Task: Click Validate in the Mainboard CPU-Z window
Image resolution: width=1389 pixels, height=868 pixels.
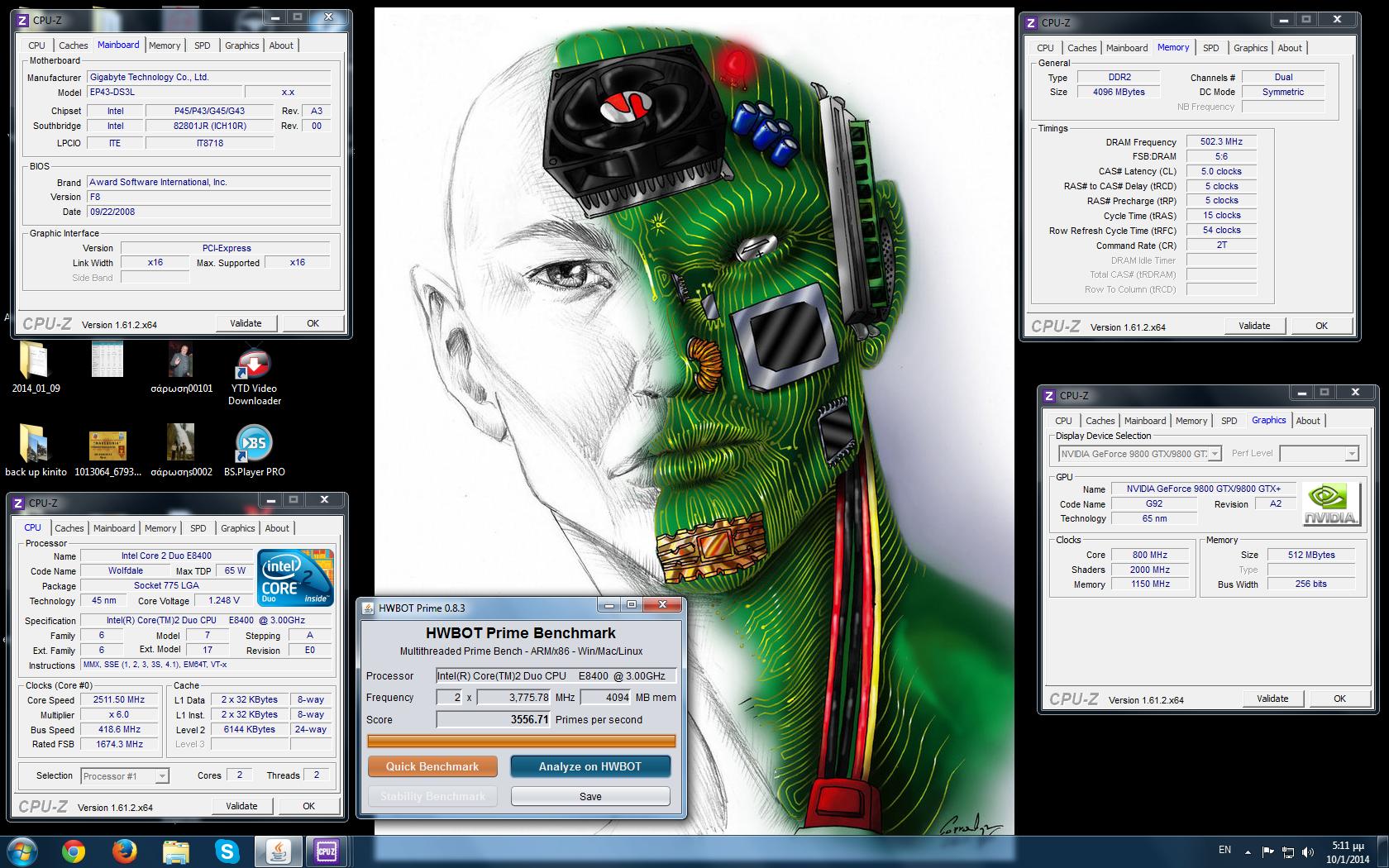Action: pos(246,323)
